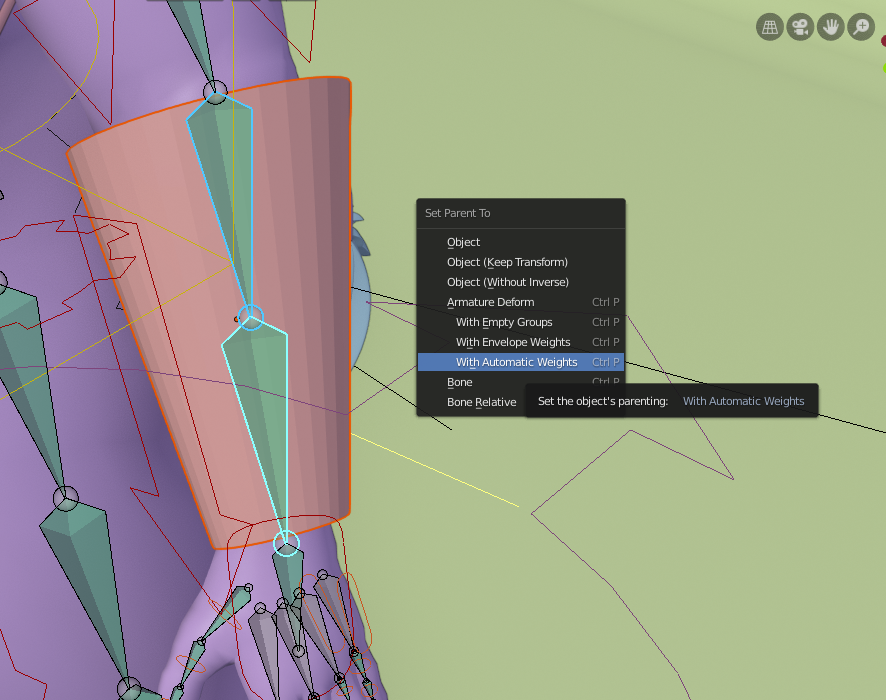Select With Envelope Weights option
This screenshot has height=700, width=886.
point(520,342)
